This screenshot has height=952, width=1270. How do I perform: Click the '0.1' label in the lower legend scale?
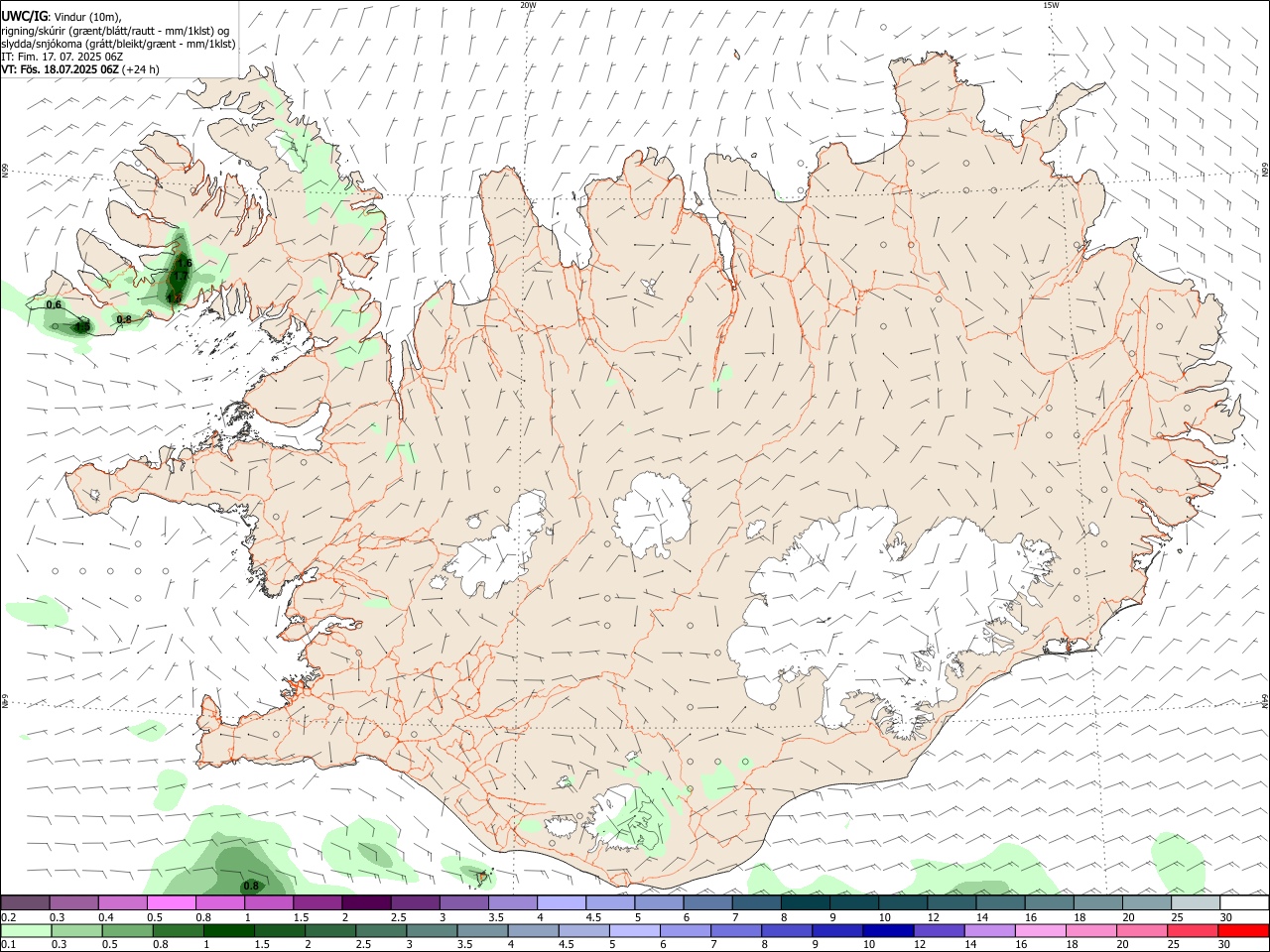click(x=9, y=945)
